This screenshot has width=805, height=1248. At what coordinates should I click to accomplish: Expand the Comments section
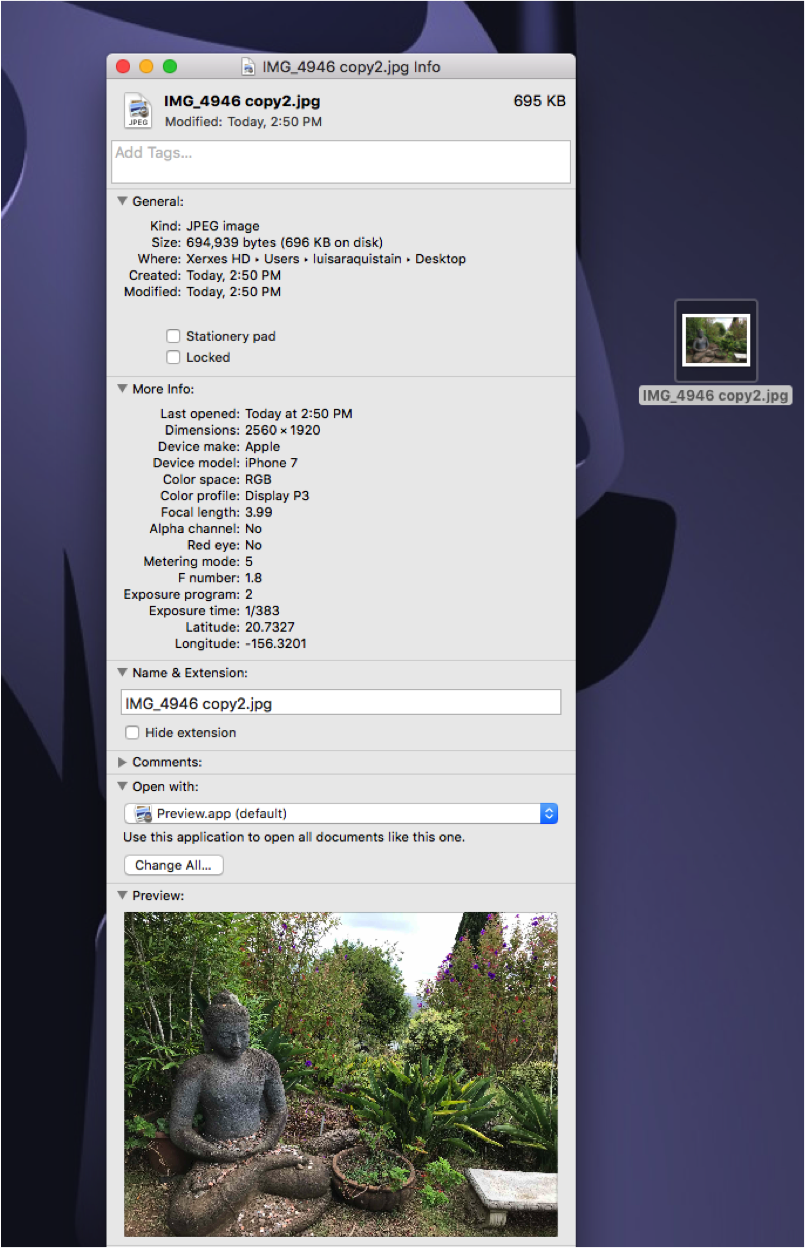[x=122, y=762]
